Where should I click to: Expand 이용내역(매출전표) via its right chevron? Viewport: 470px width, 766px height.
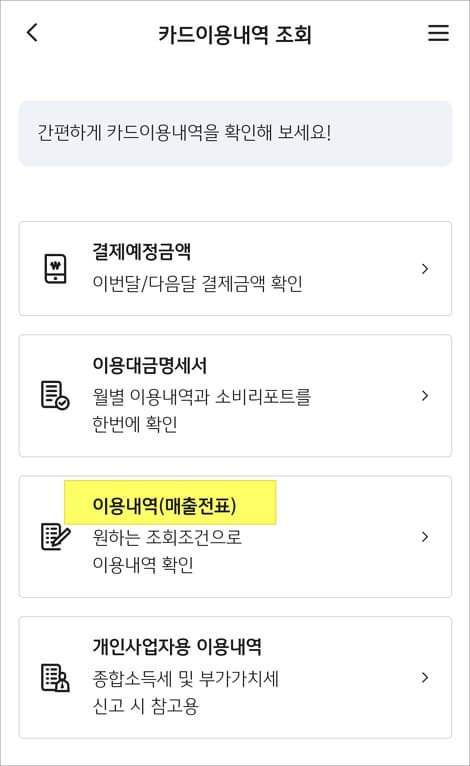(x=425, y=536)
